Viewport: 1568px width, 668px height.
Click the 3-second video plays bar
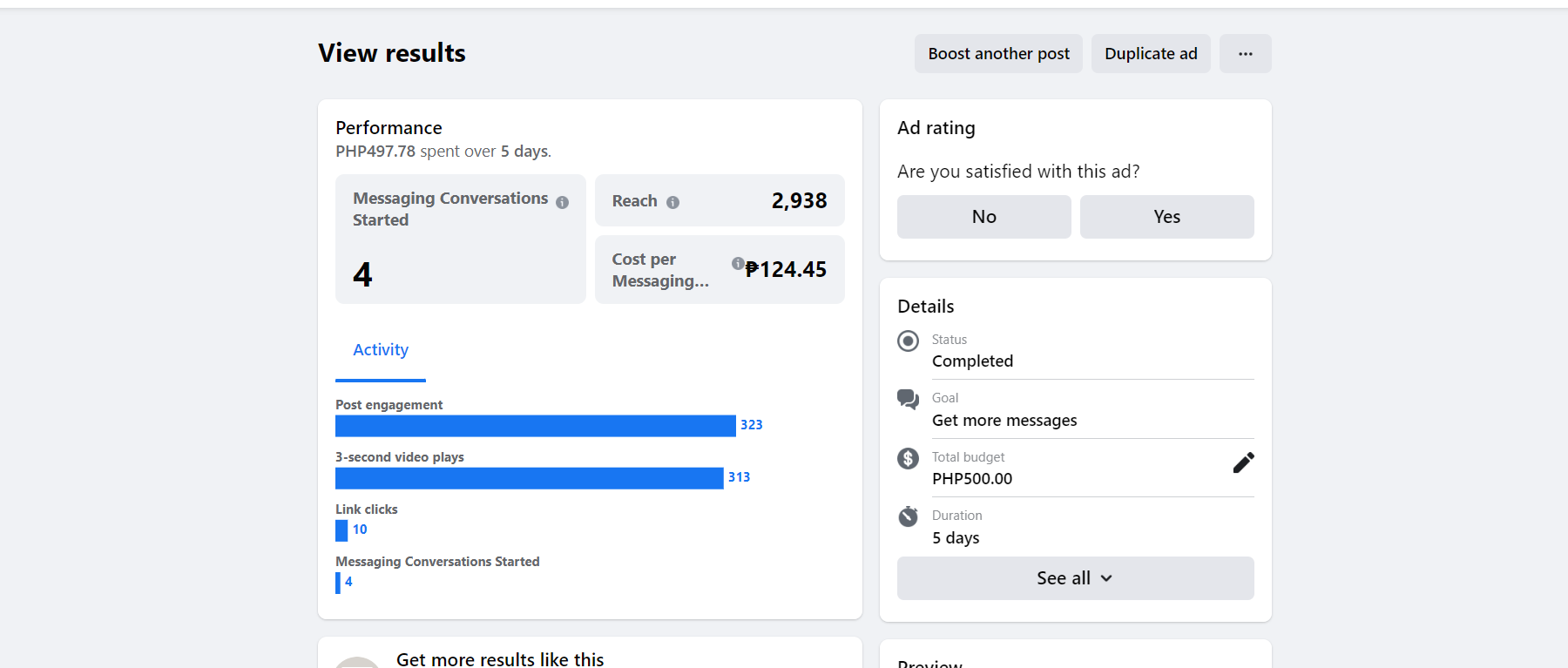pyautogui.click(x=529, y=478)
